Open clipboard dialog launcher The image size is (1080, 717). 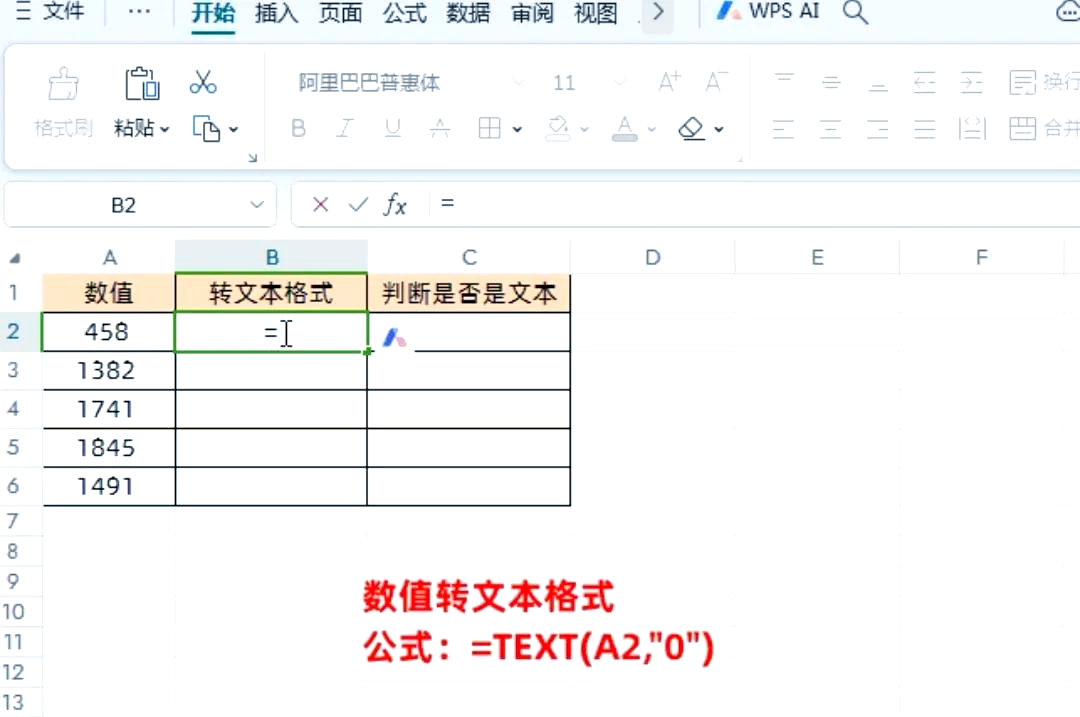[252, 158]
